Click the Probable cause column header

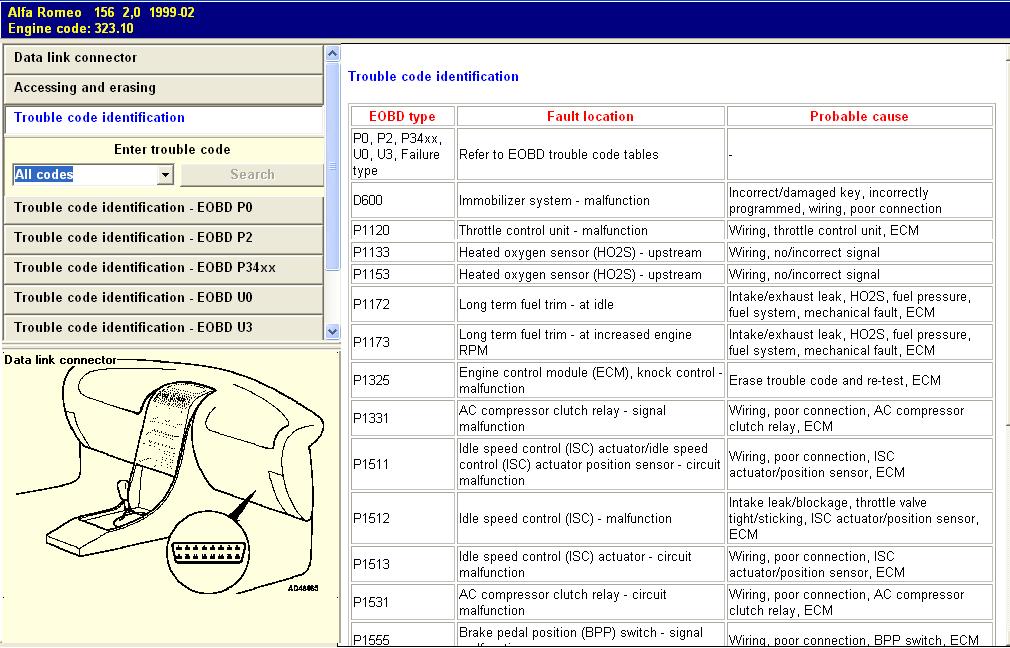tap(859, 117)
